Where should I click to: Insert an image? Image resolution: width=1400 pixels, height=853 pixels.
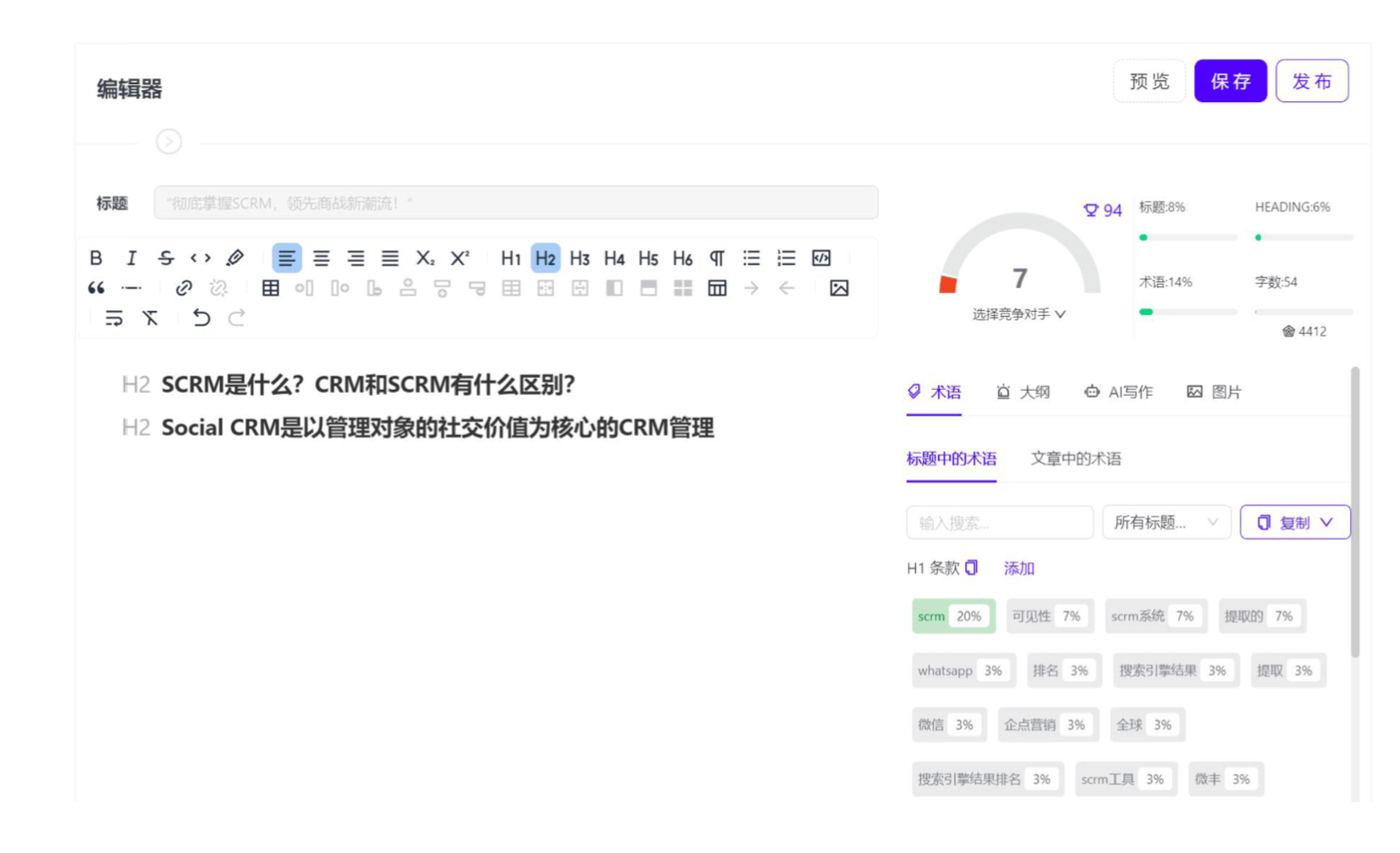click(839, 288)
